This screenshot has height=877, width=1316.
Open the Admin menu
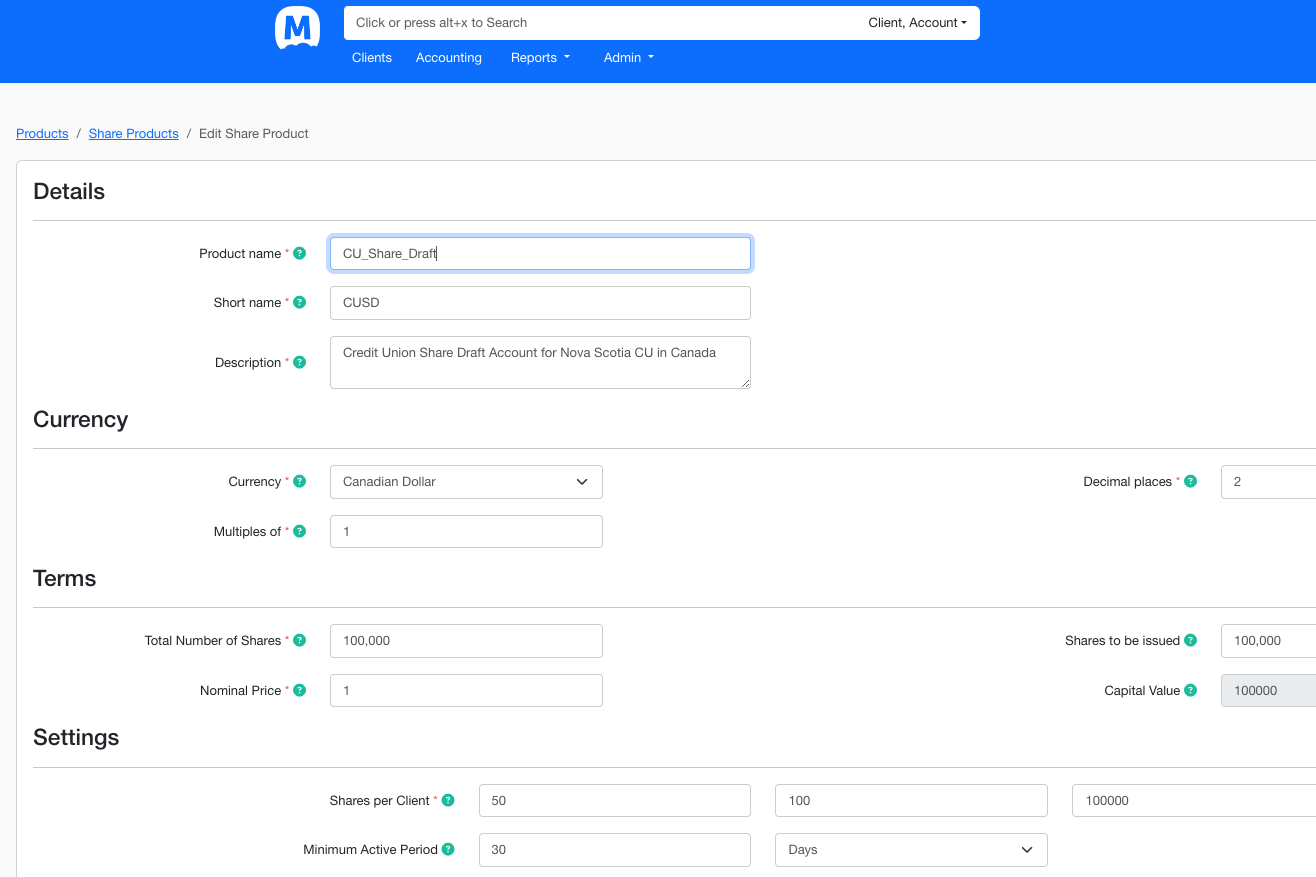coord(628,58)
